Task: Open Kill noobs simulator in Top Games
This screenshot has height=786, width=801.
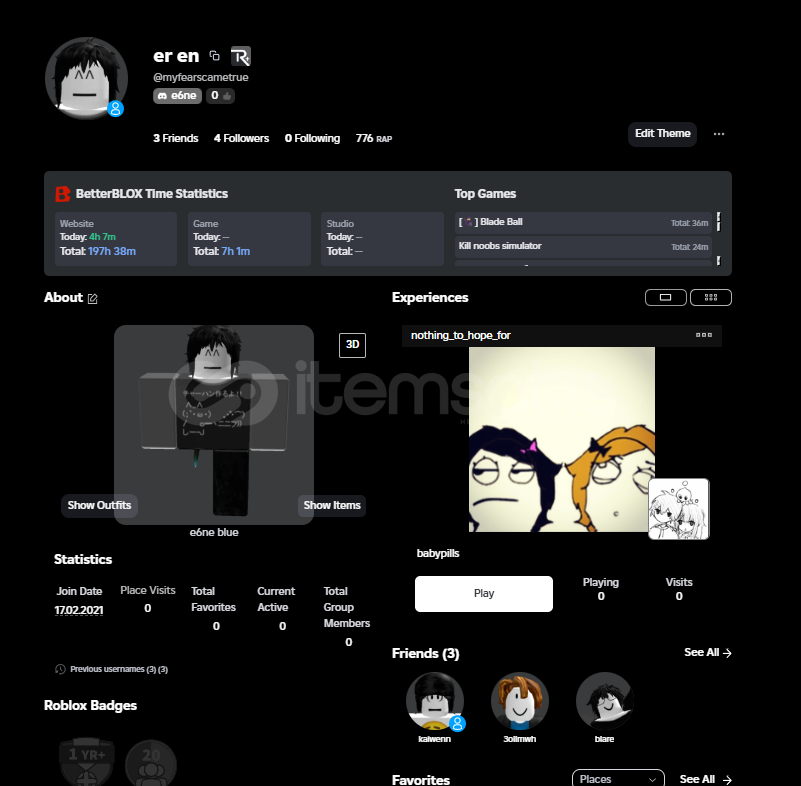Action: (583, 246)
